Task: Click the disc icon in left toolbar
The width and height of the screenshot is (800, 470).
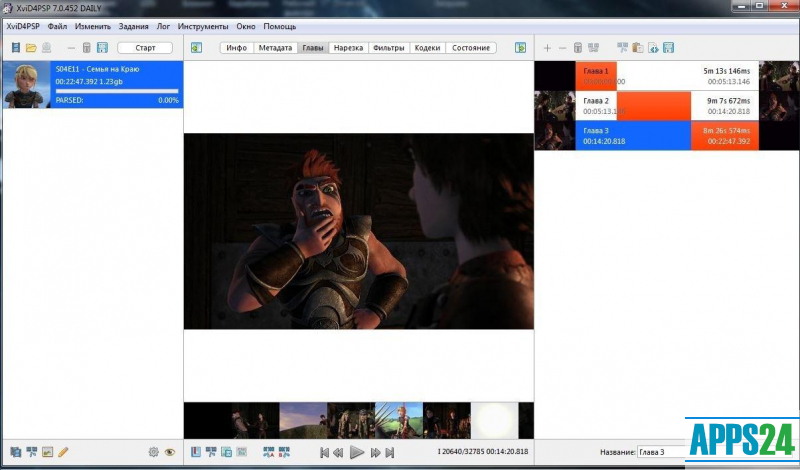Action: tap(46, 47)
